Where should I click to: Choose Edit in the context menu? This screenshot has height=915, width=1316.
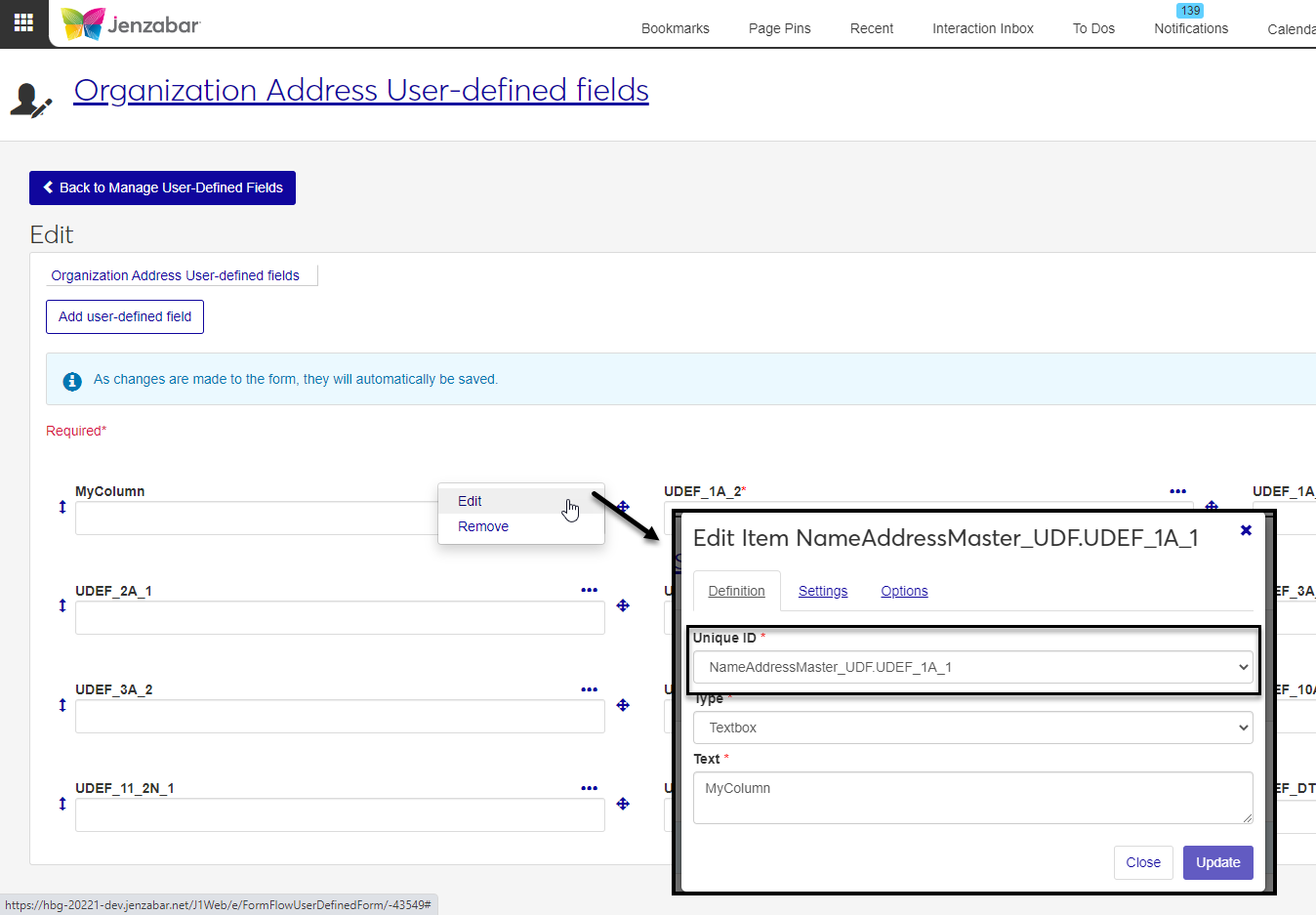point(470,501)
